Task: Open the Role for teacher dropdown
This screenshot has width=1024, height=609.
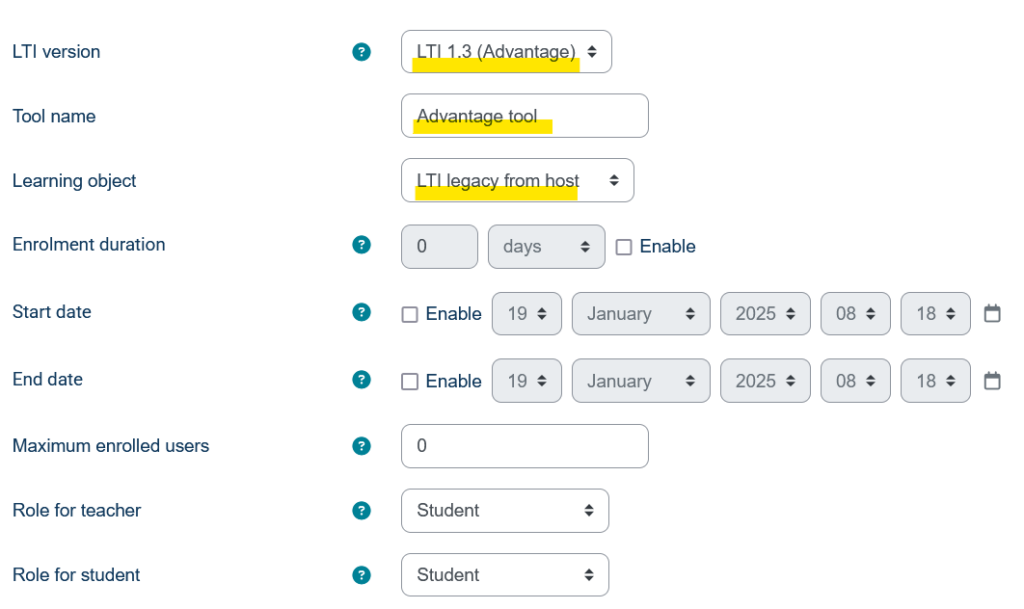Action: pyautogui.click(x=505, y=511)
